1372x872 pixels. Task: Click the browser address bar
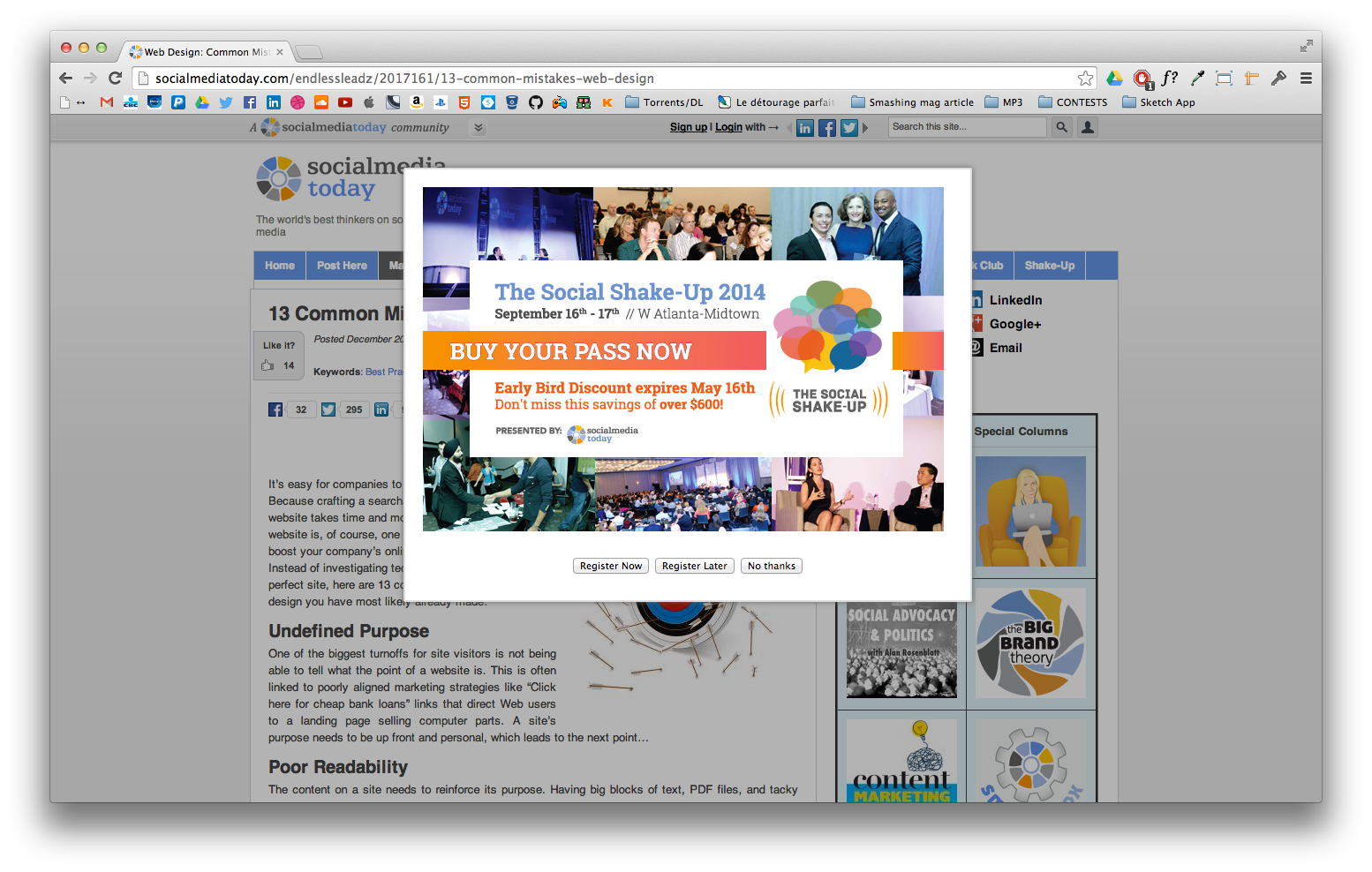614,79
